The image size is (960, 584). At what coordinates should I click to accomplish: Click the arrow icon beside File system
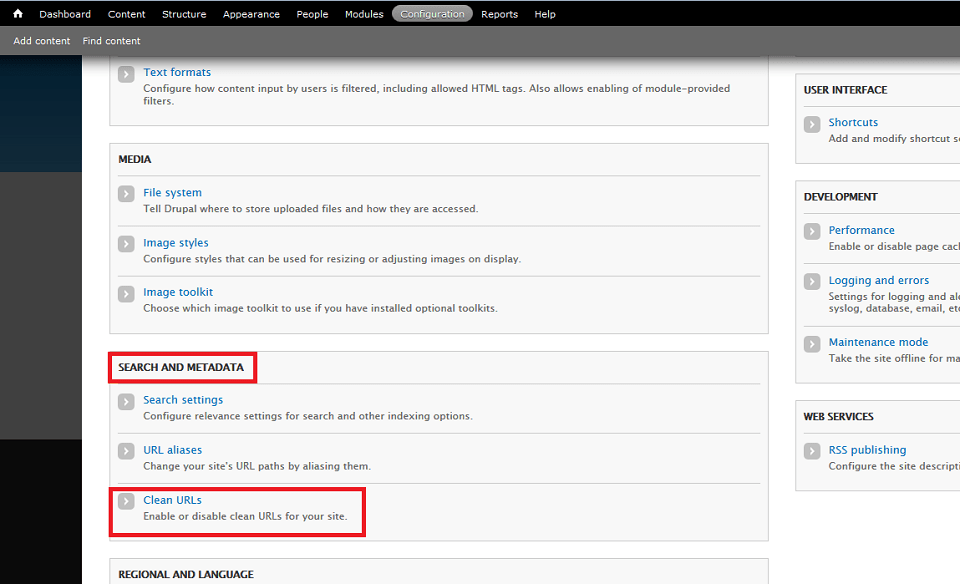click(125, 195)
